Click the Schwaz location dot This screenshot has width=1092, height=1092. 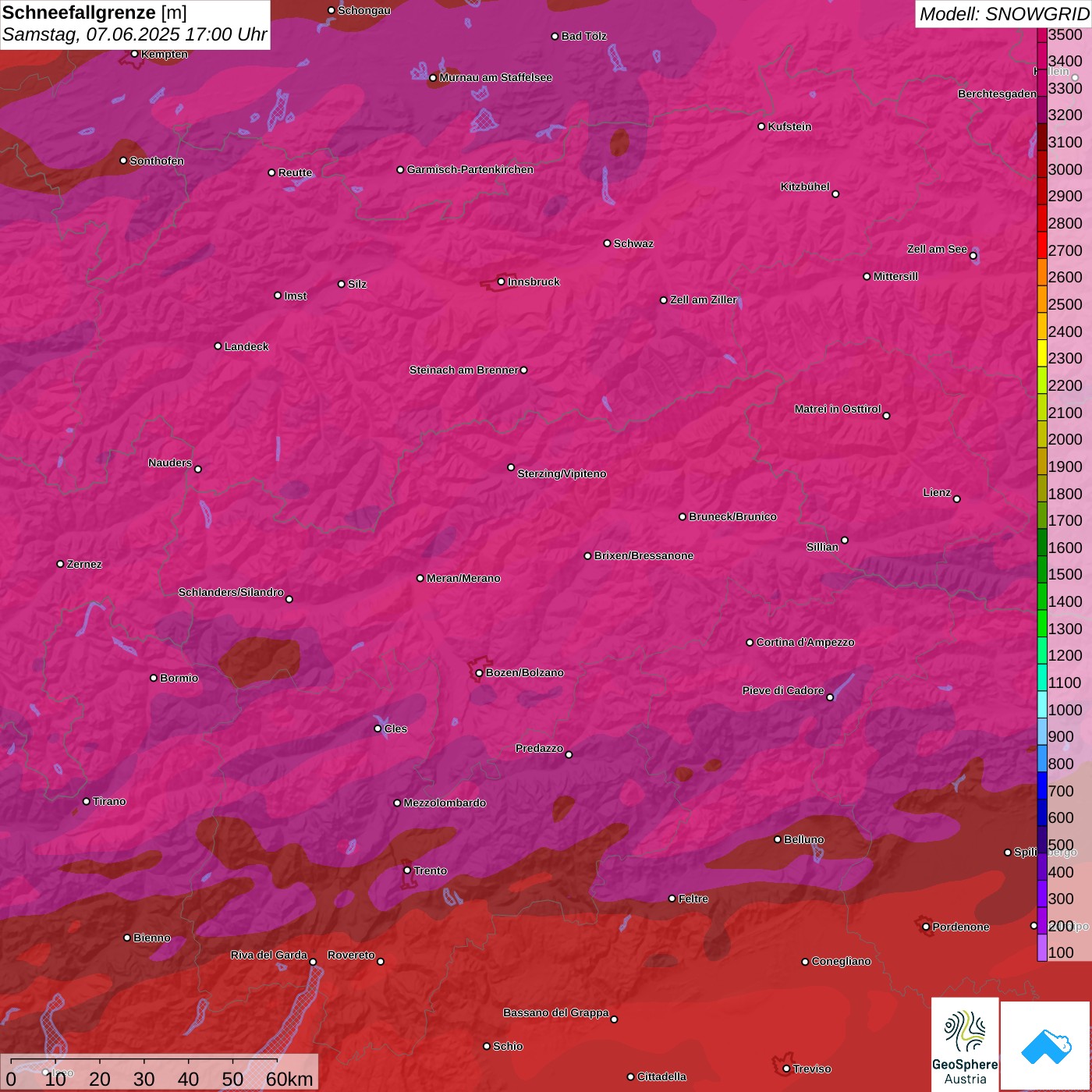(607, 243)
